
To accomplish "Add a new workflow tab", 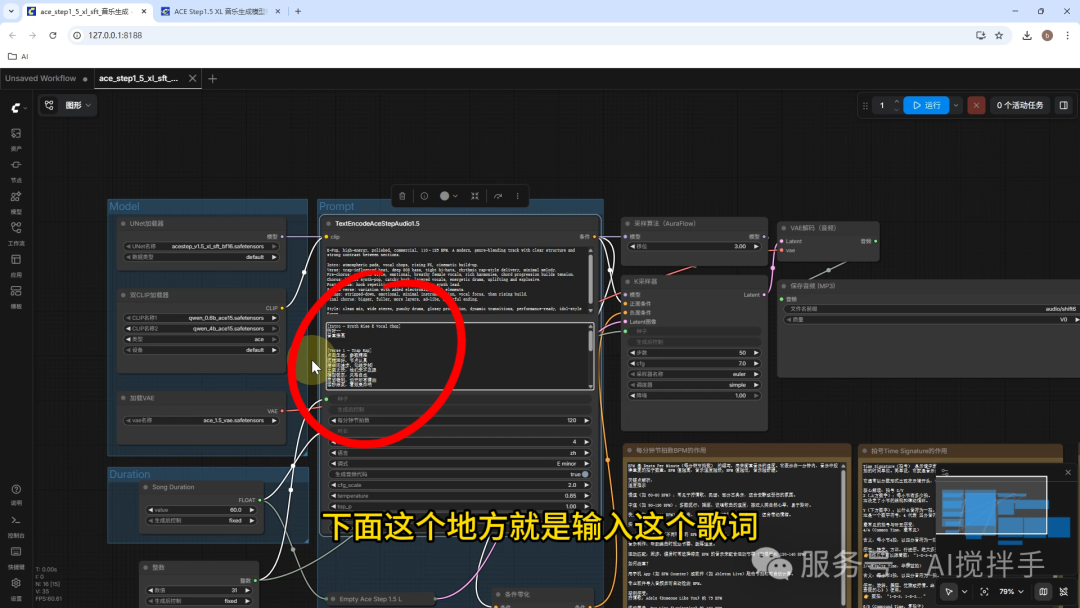I will click(212, 78).
